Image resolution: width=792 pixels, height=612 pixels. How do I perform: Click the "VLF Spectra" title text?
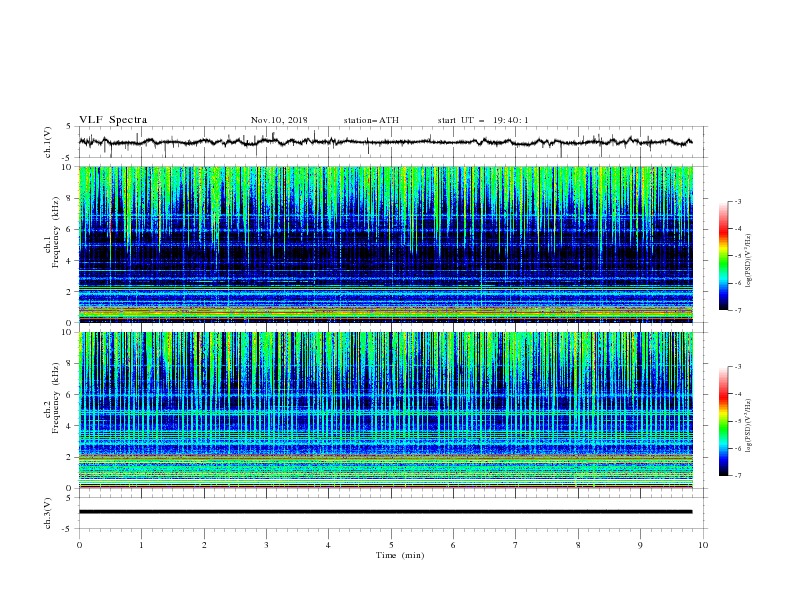point(113,120)
